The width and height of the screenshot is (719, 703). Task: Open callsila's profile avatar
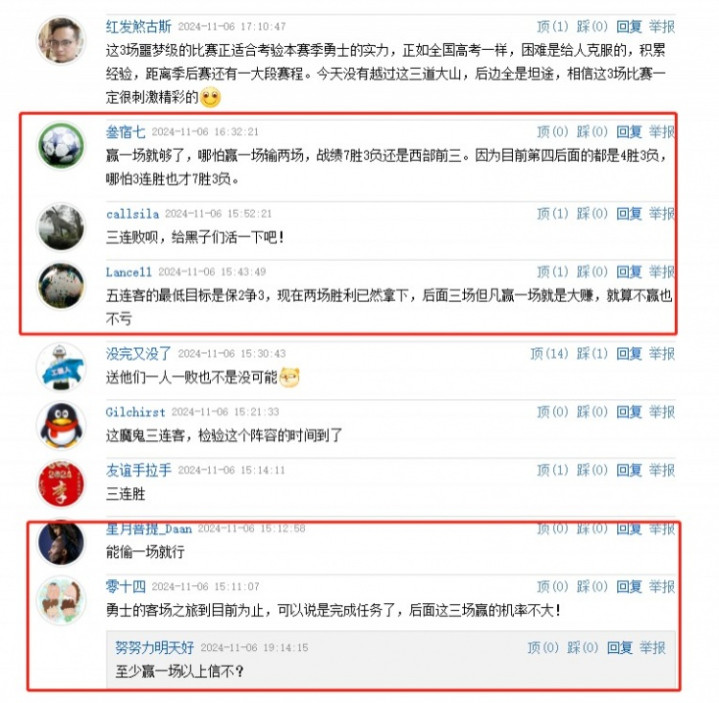click(x=61, y=227)
